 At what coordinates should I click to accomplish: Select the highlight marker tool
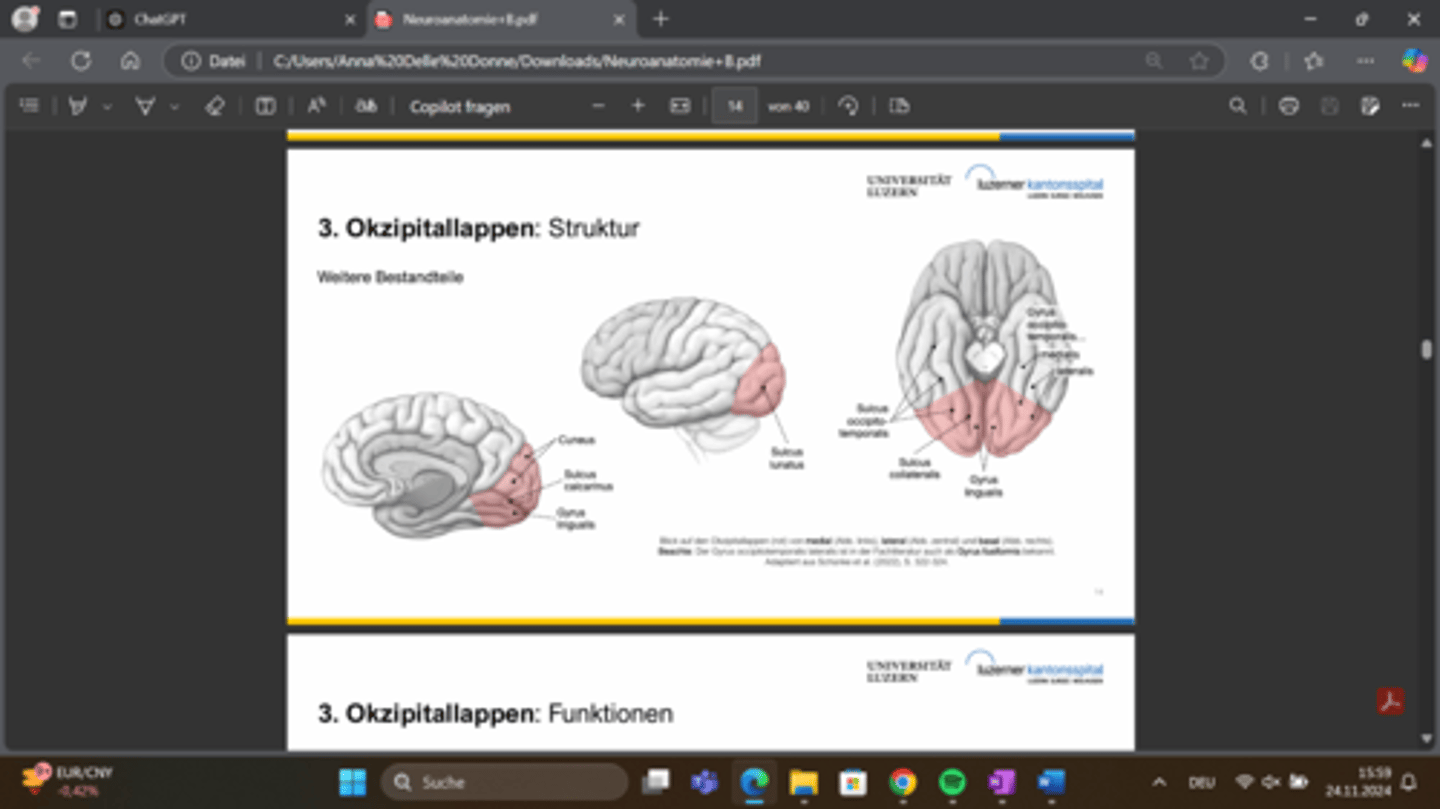(78, 106)
